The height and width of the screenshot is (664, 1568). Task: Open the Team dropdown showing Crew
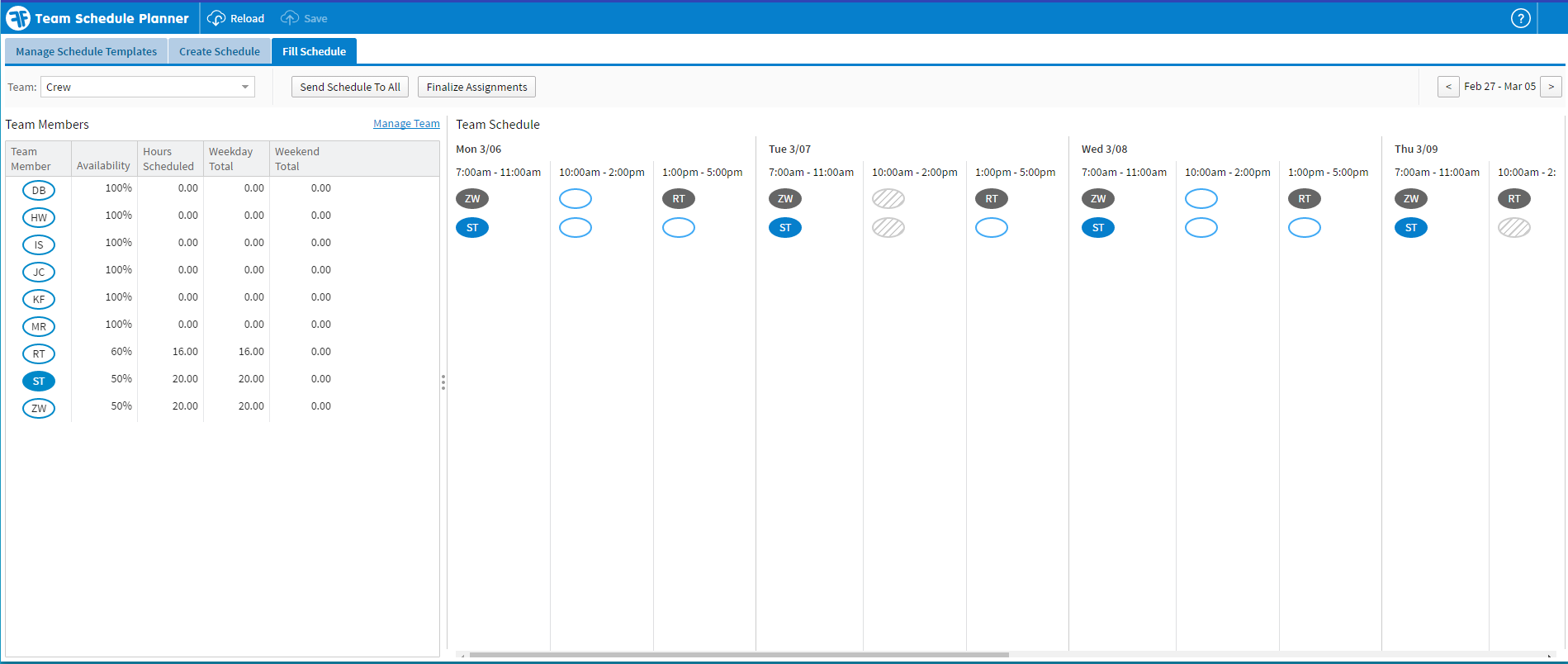click(148, 87)
